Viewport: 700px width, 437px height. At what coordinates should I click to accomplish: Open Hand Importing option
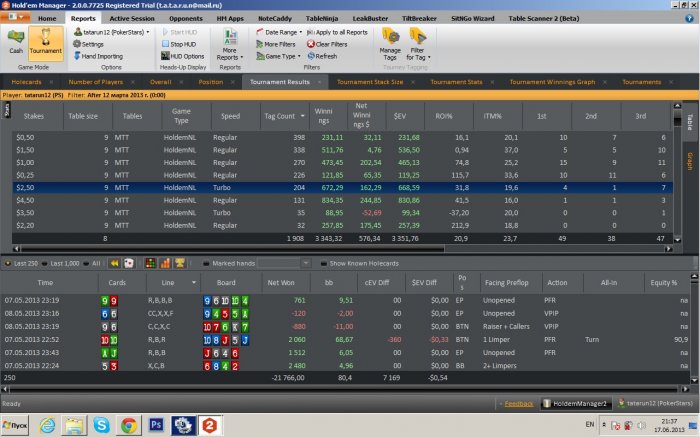tap(98, 56)
